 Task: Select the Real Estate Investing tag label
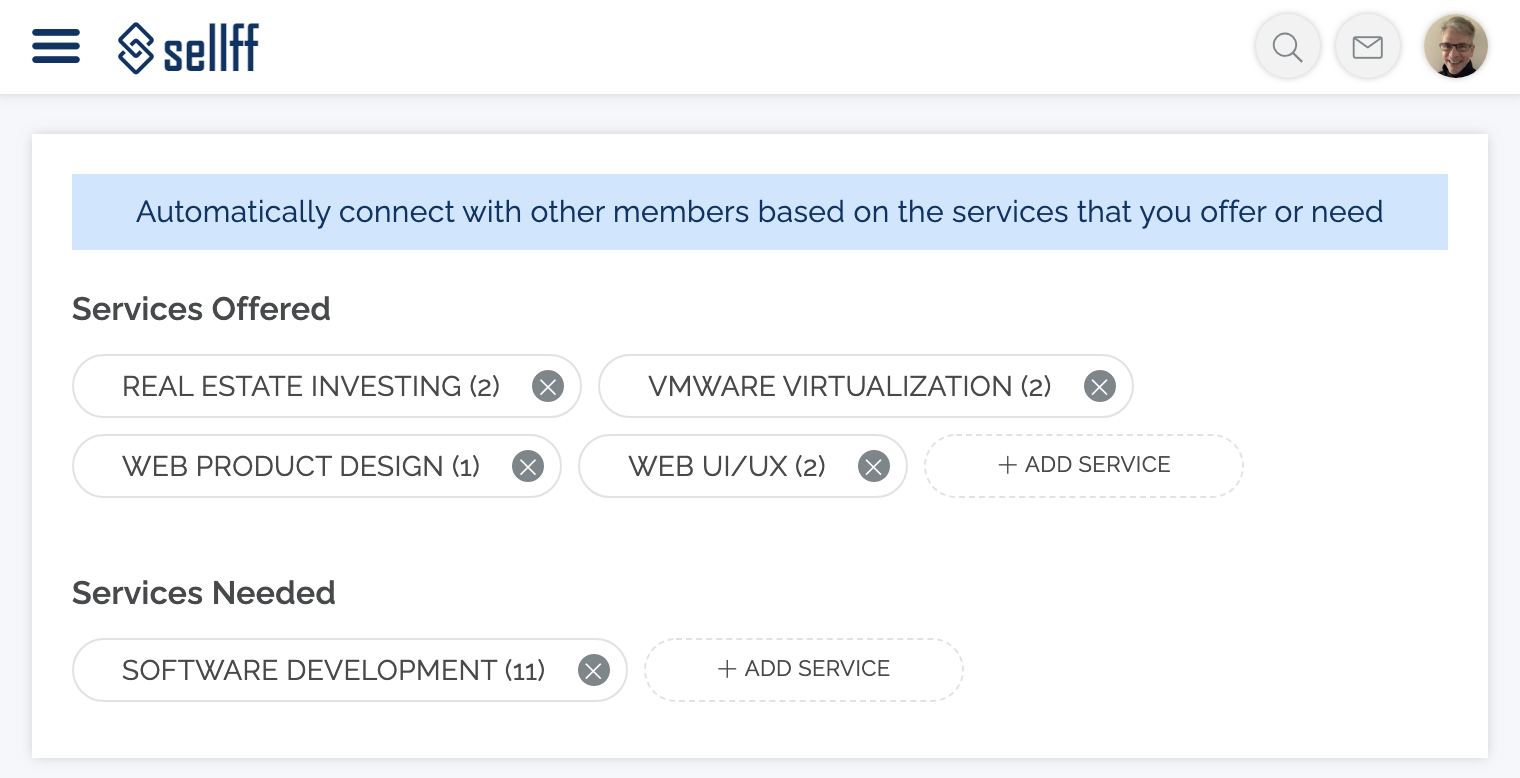click(x=310, y=386)
